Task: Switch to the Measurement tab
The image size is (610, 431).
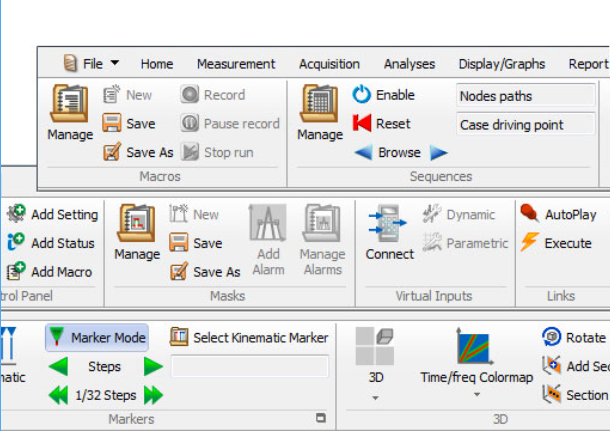Action: [x=236, y=64]
